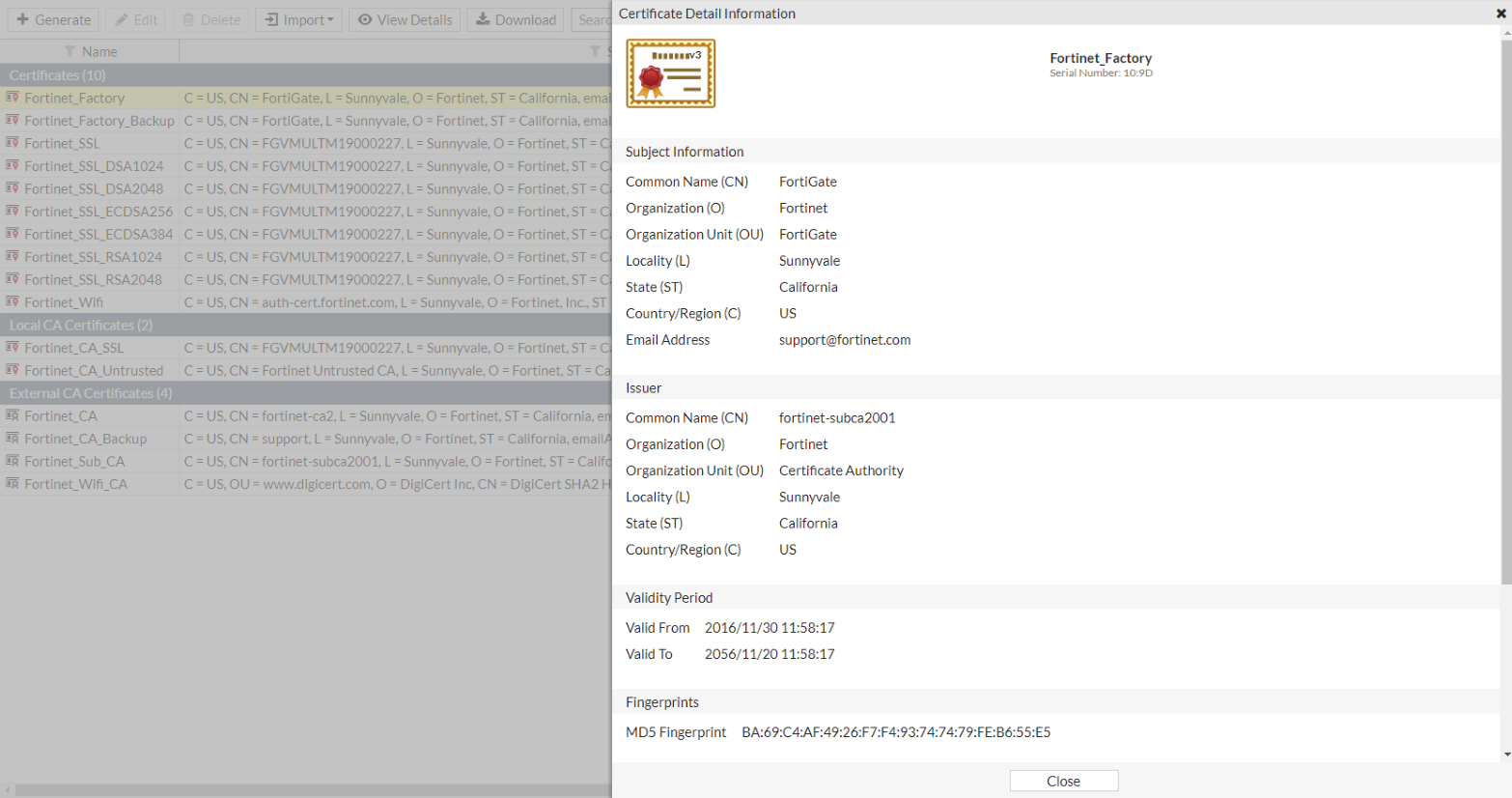Click the Fortinet_SSL_RSA2048 name cell
Viewport: 1512px width, 798px height.
pyautogui.click(x=93, y=279)
